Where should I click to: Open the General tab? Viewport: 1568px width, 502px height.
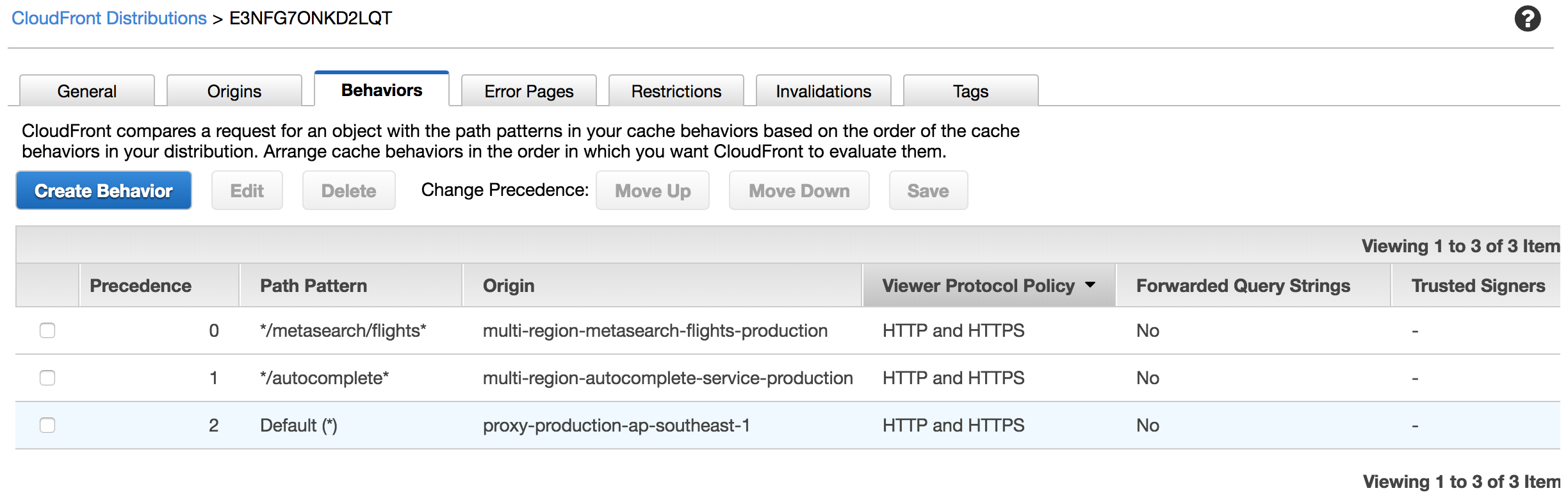point(87,91)
